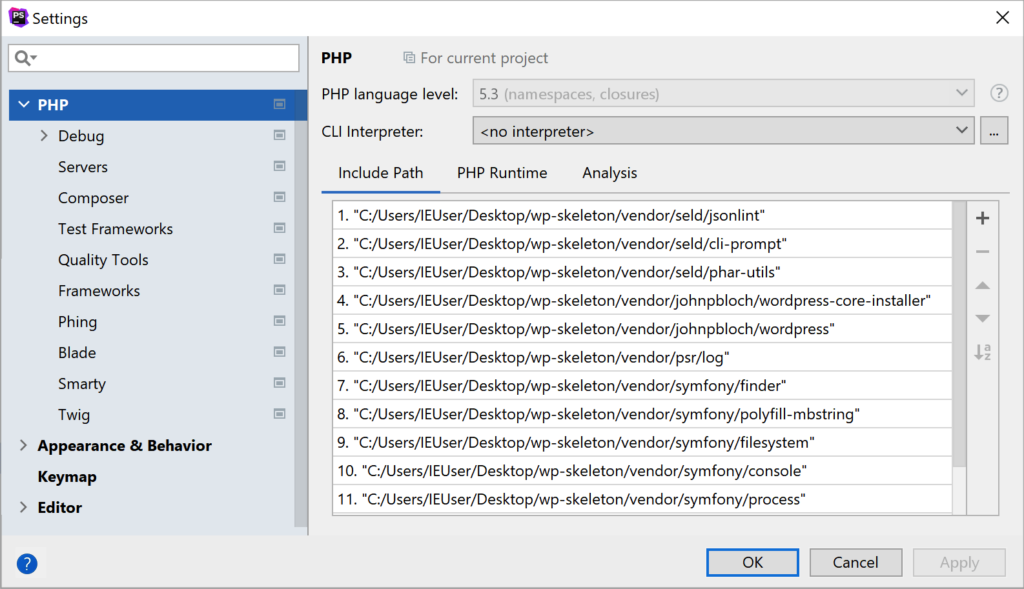Open help via blue question mark icon
The height and width of the screenshot is (589, 1024).
[27, 564]
